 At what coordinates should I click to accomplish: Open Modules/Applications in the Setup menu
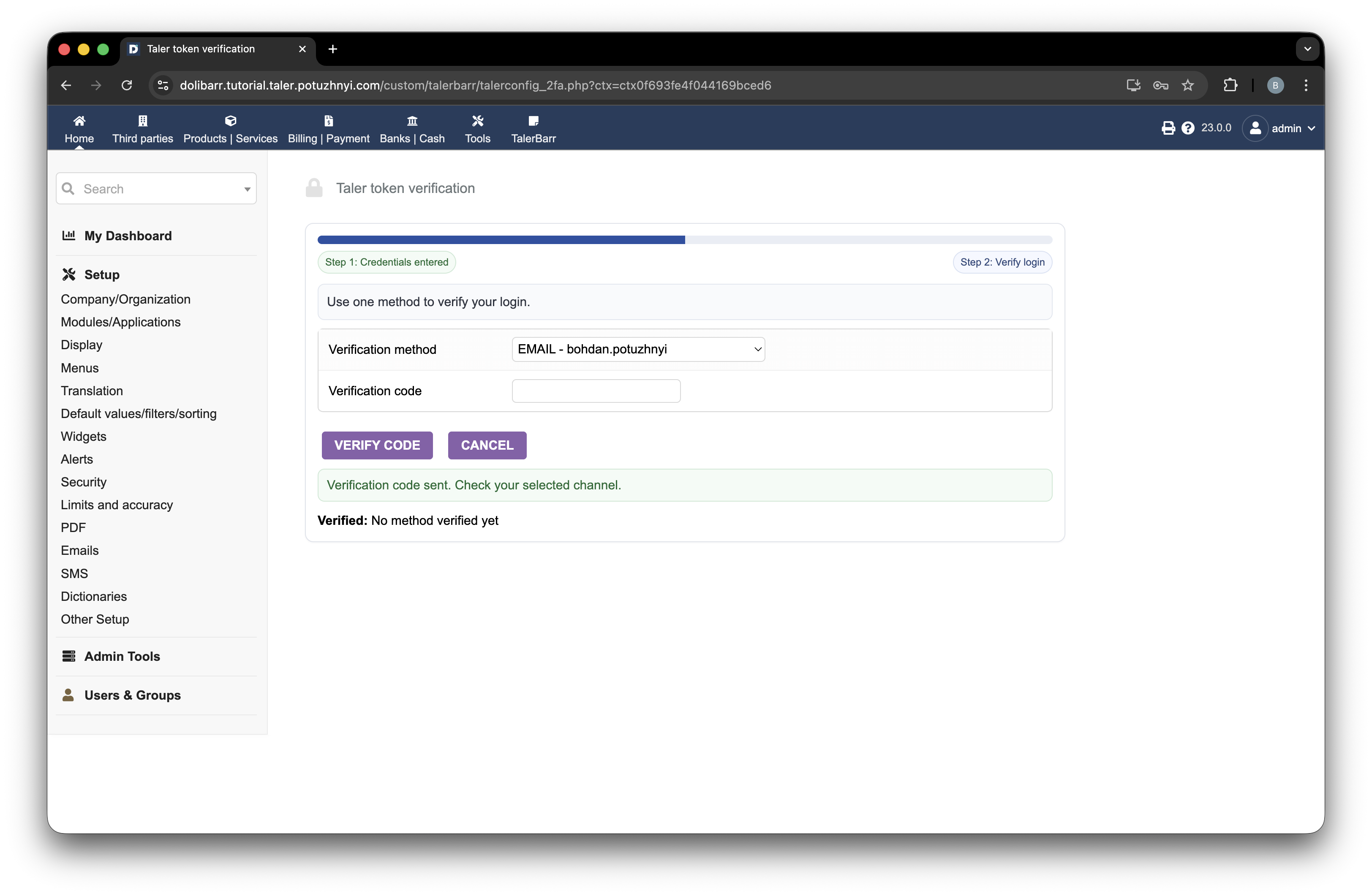coord(120,322)
